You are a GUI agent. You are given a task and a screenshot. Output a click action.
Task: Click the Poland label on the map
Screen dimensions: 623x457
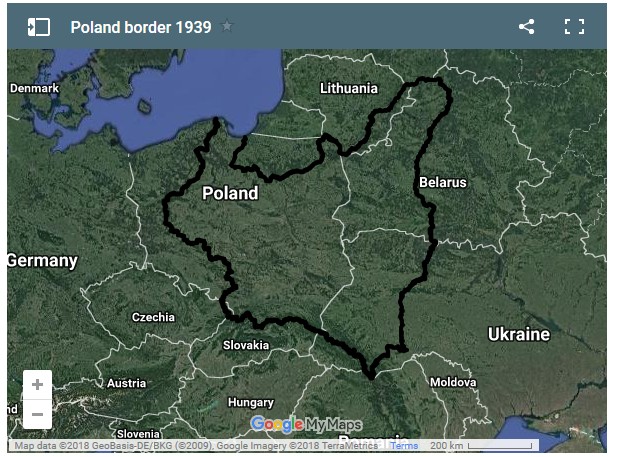(229, 193)
